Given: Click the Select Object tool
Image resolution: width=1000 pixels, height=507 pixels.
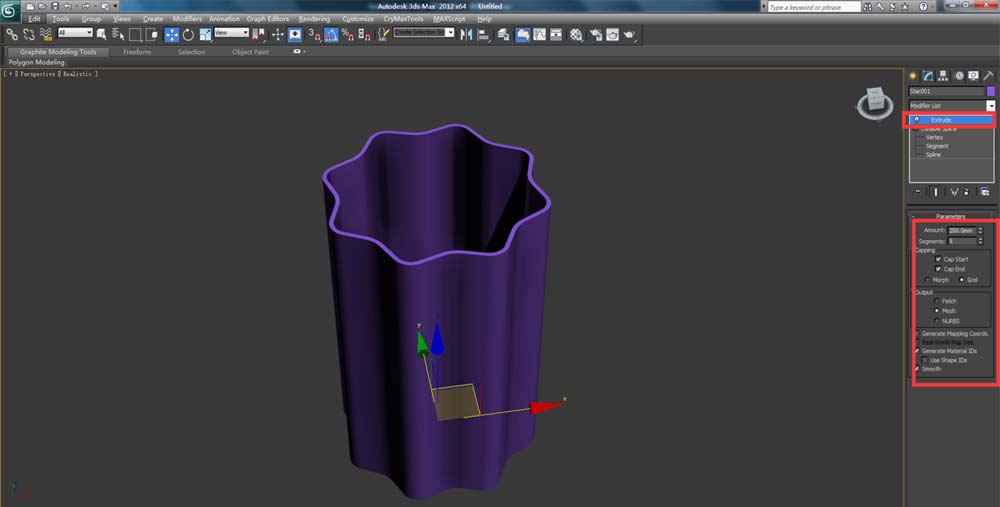Looking at the screenshot, I should 101,34.
